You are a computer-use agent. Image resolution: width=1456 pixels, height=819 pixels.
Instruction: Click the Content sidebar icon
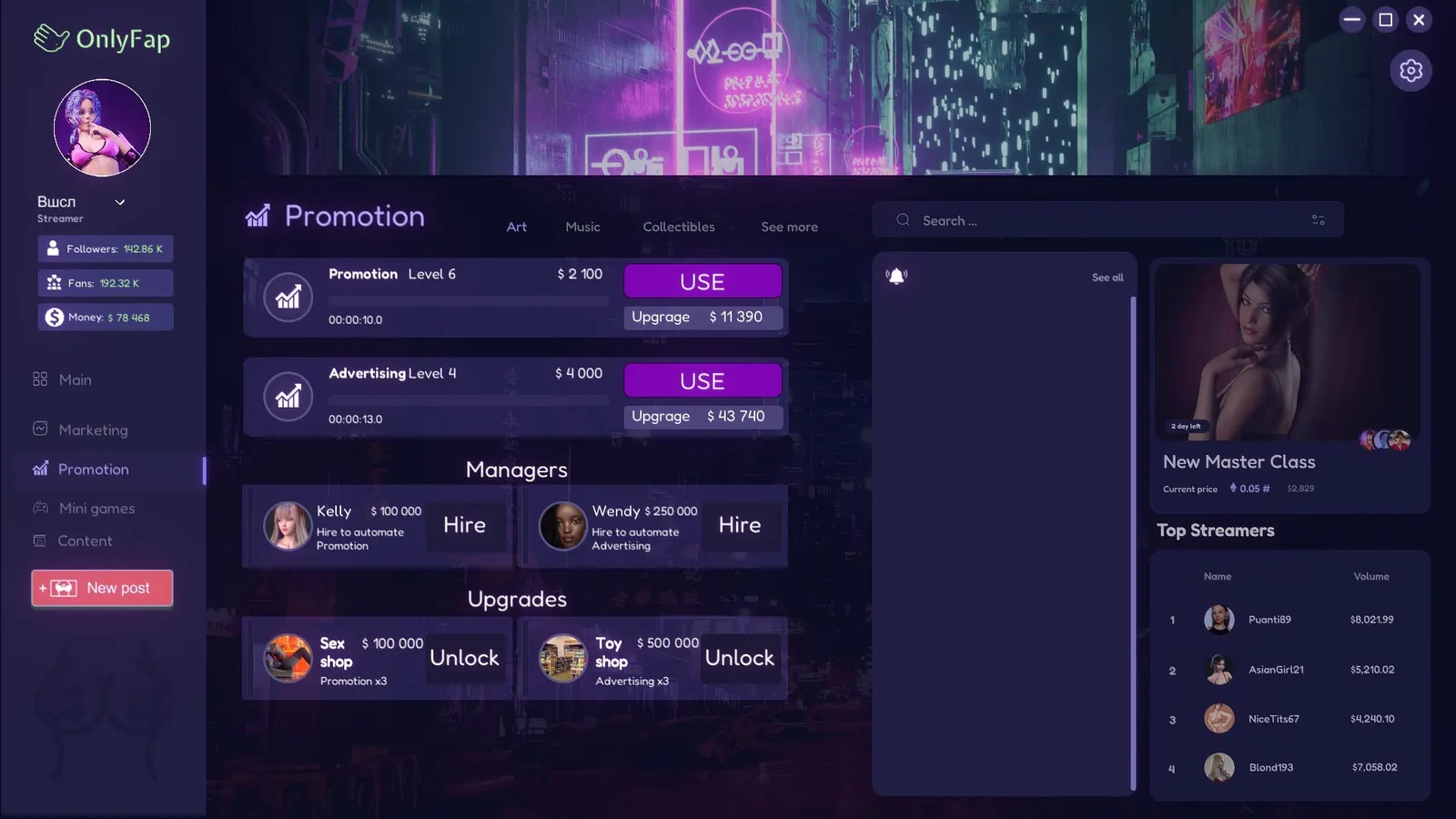[39, 541]
